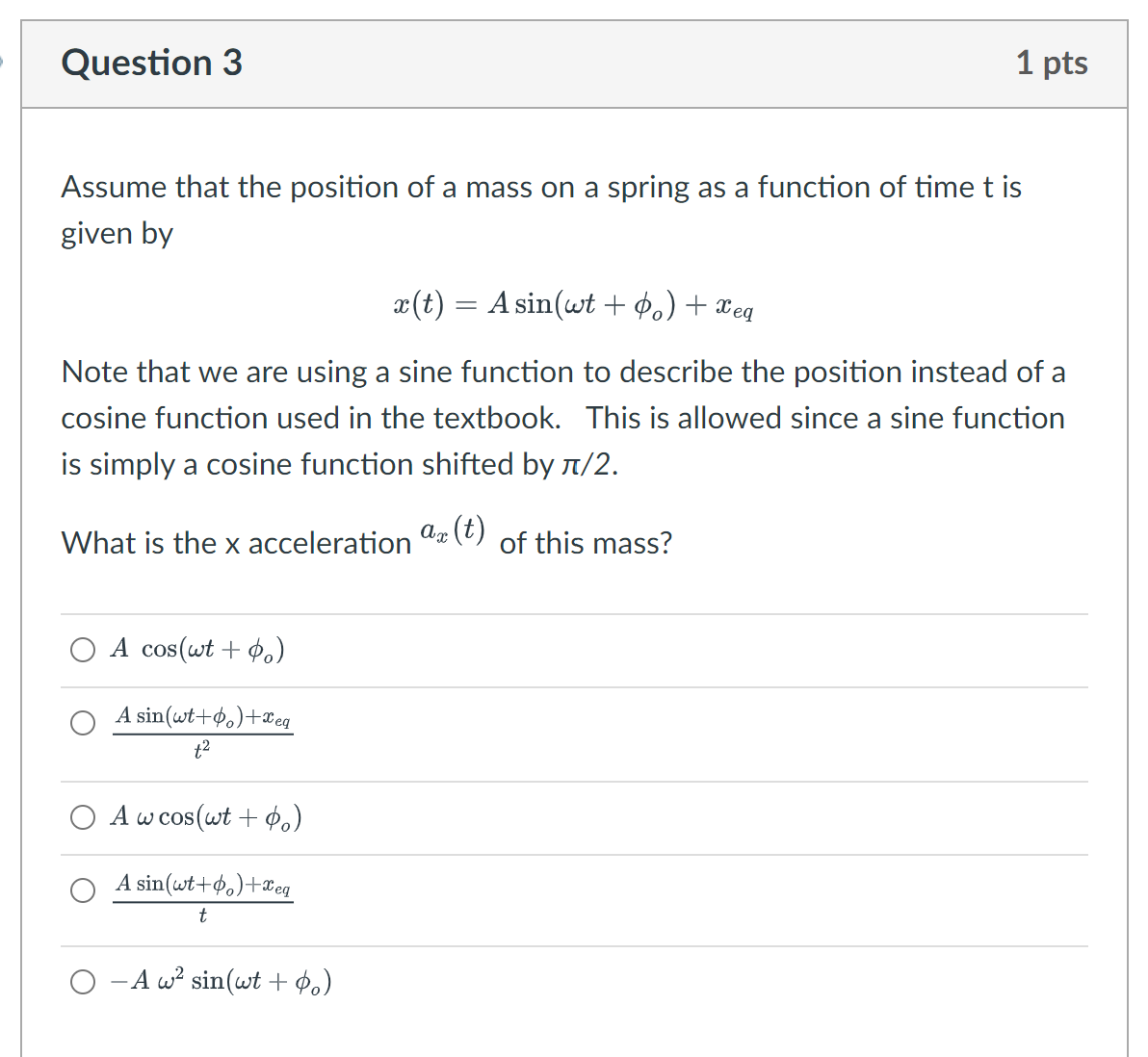
Task: Select the option with fraction over t²
Action: point(84,723)
